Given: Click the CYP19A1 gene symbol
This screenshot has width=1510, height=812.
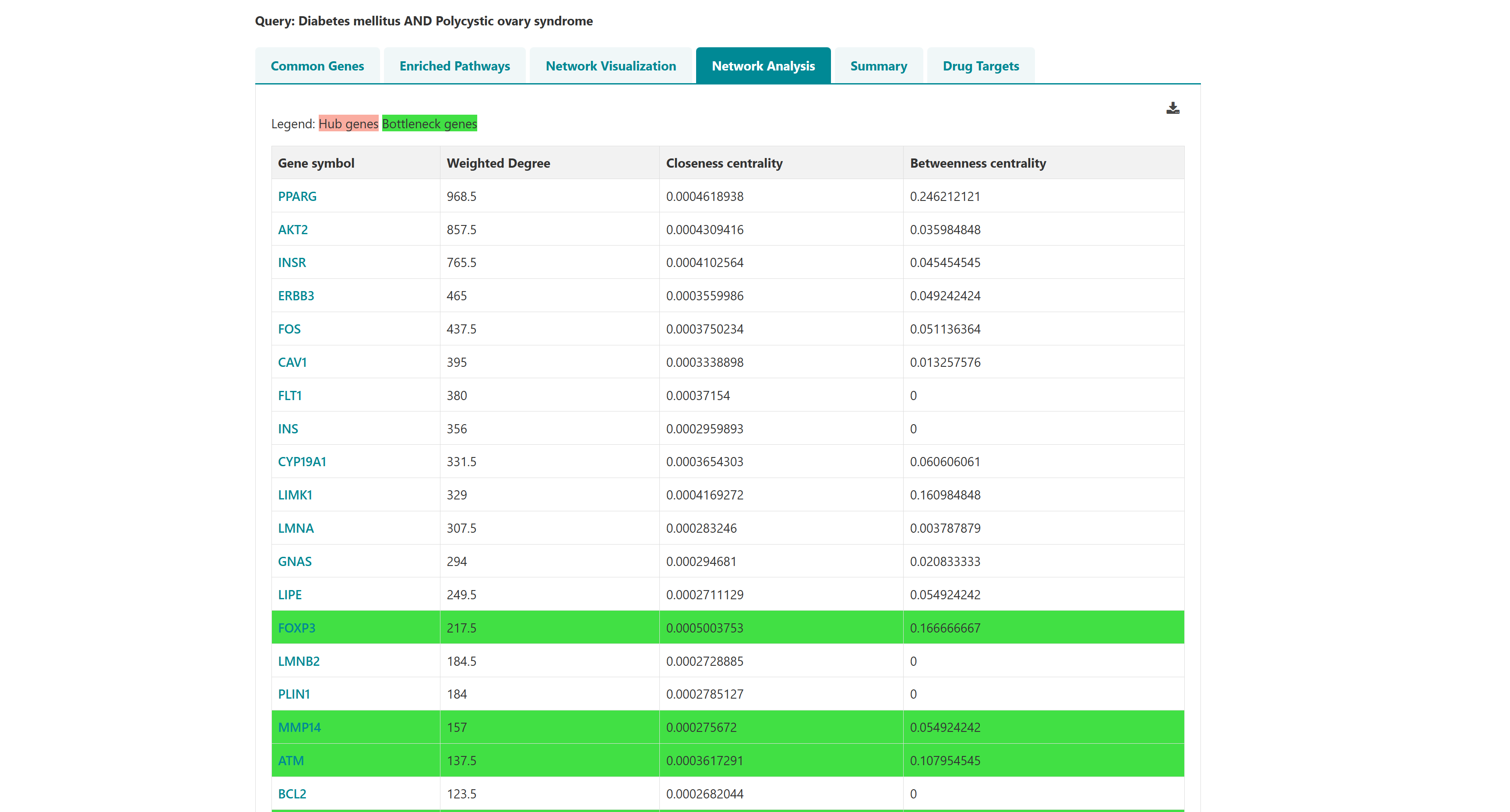Looking at the screenshot, I should coord(301,462).
